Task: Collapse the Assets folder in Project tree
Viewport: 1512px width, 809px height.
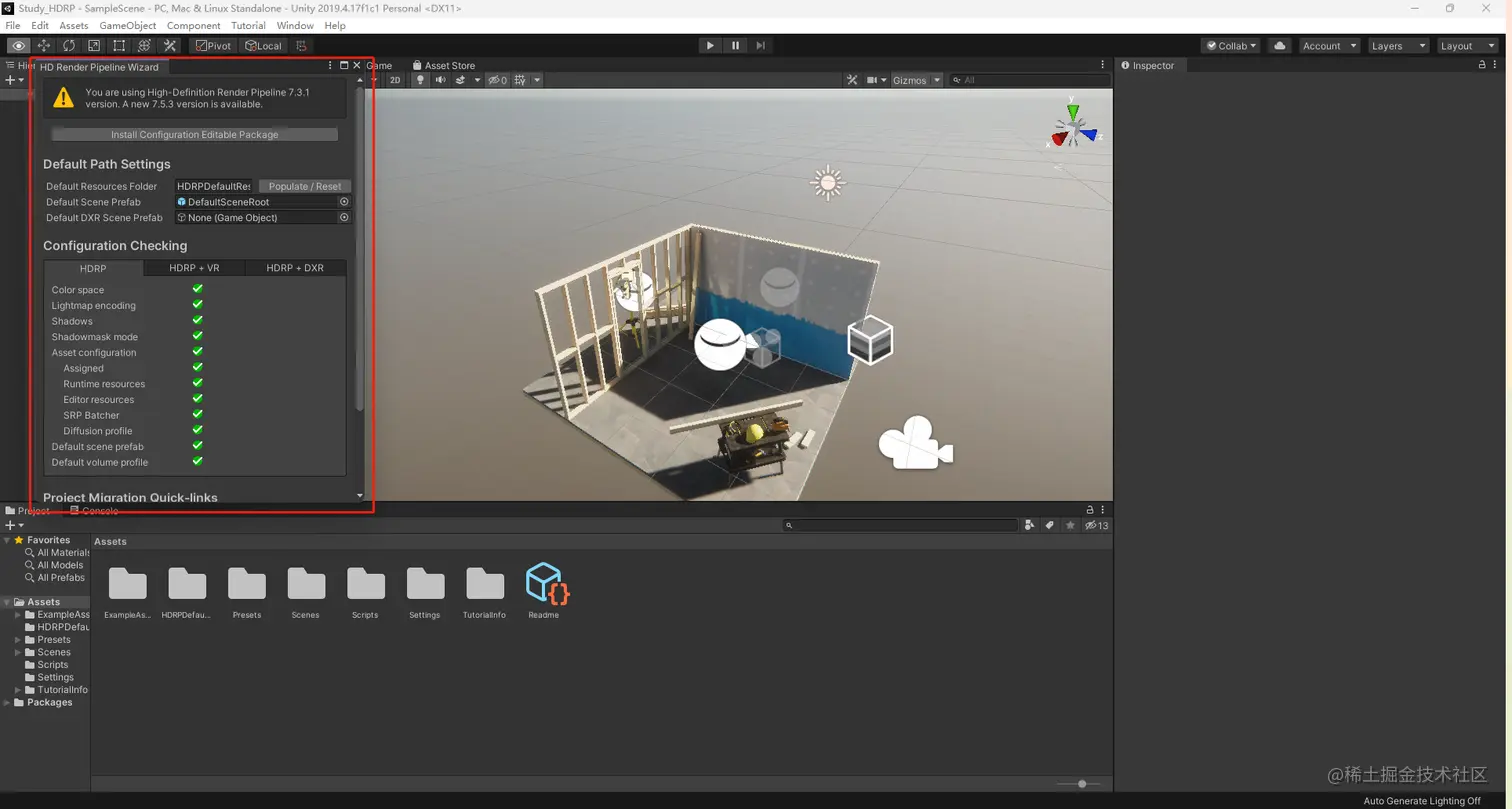Action: click(7, 602)
